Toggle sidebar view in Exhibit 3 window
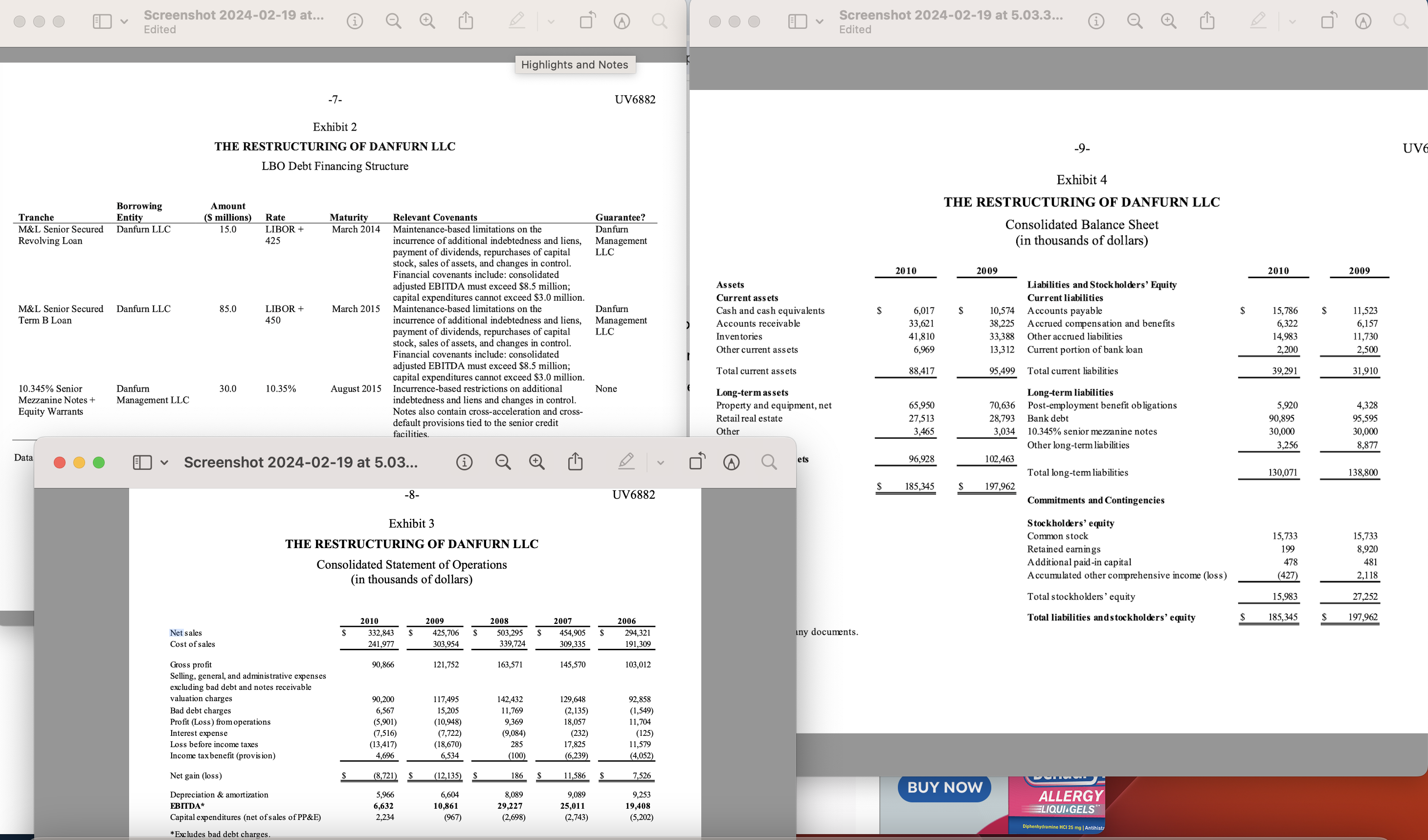 click(x=142, y=462)
